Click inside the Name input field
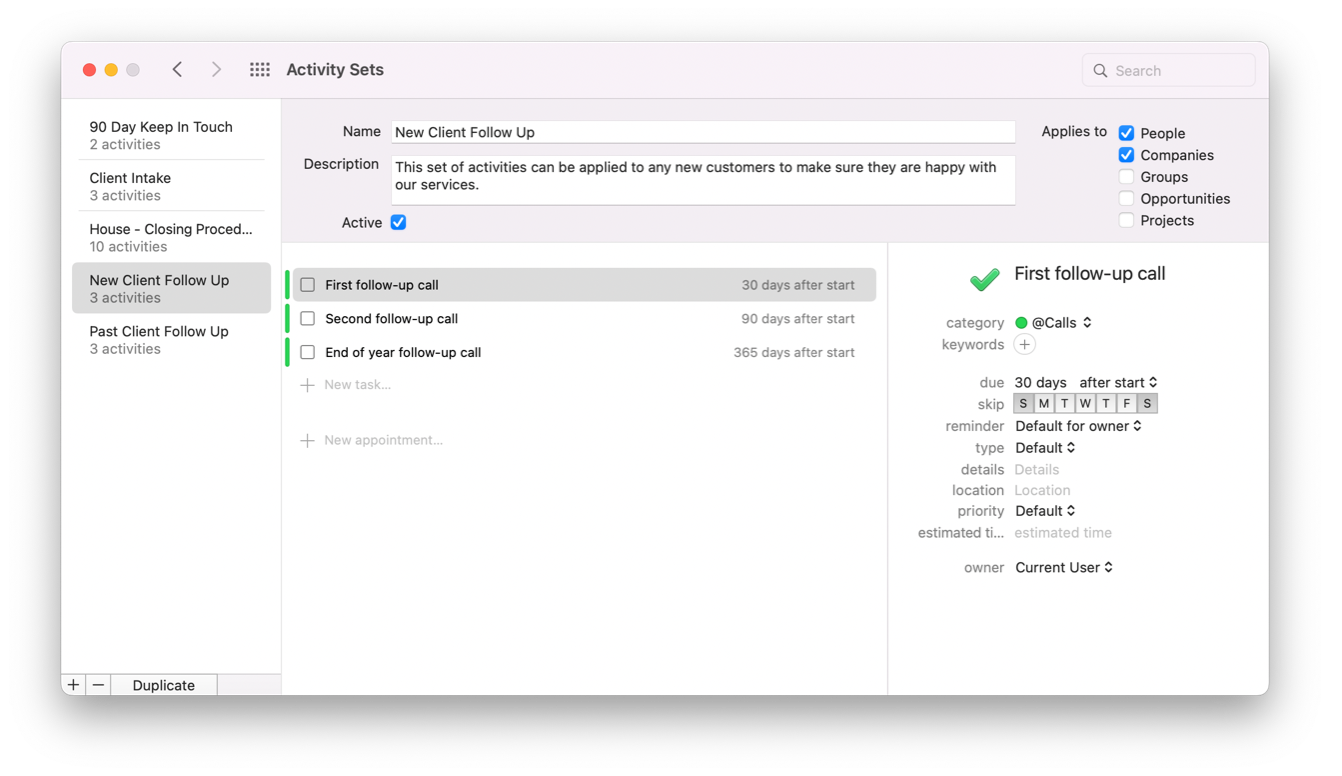 (x=700, y=131)
